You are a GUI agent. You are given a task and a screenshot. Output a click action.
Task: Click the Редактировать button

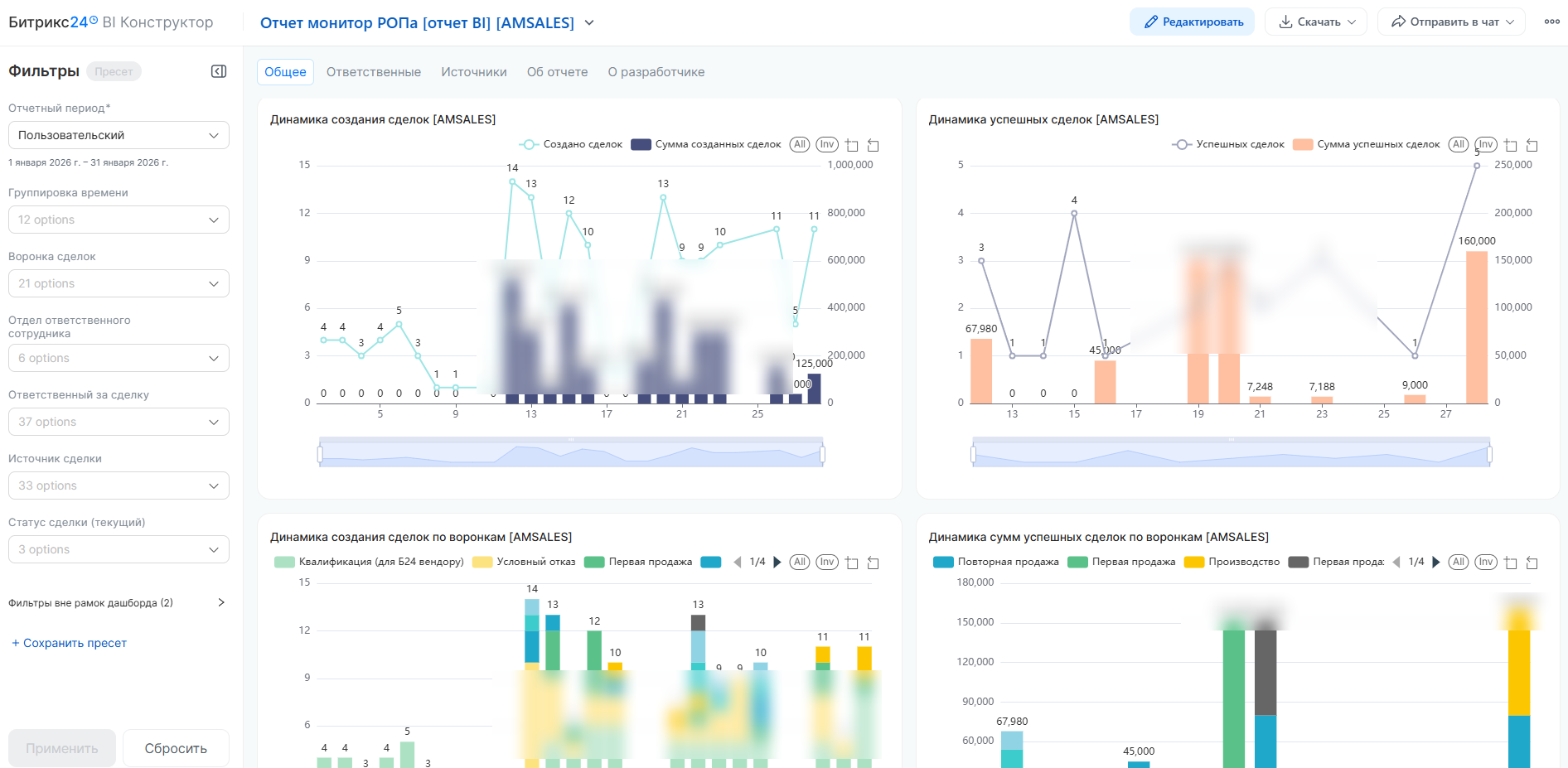coord(1192,22)
